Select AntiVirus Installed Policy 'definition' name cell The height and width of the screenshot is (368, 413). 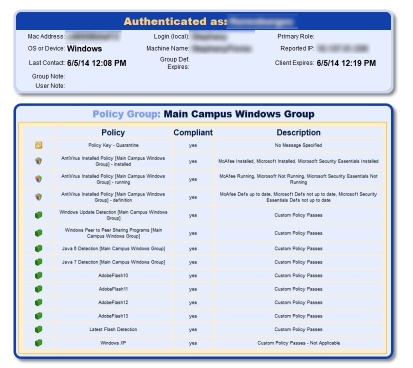pyautogui.click(x=113, y=197)
